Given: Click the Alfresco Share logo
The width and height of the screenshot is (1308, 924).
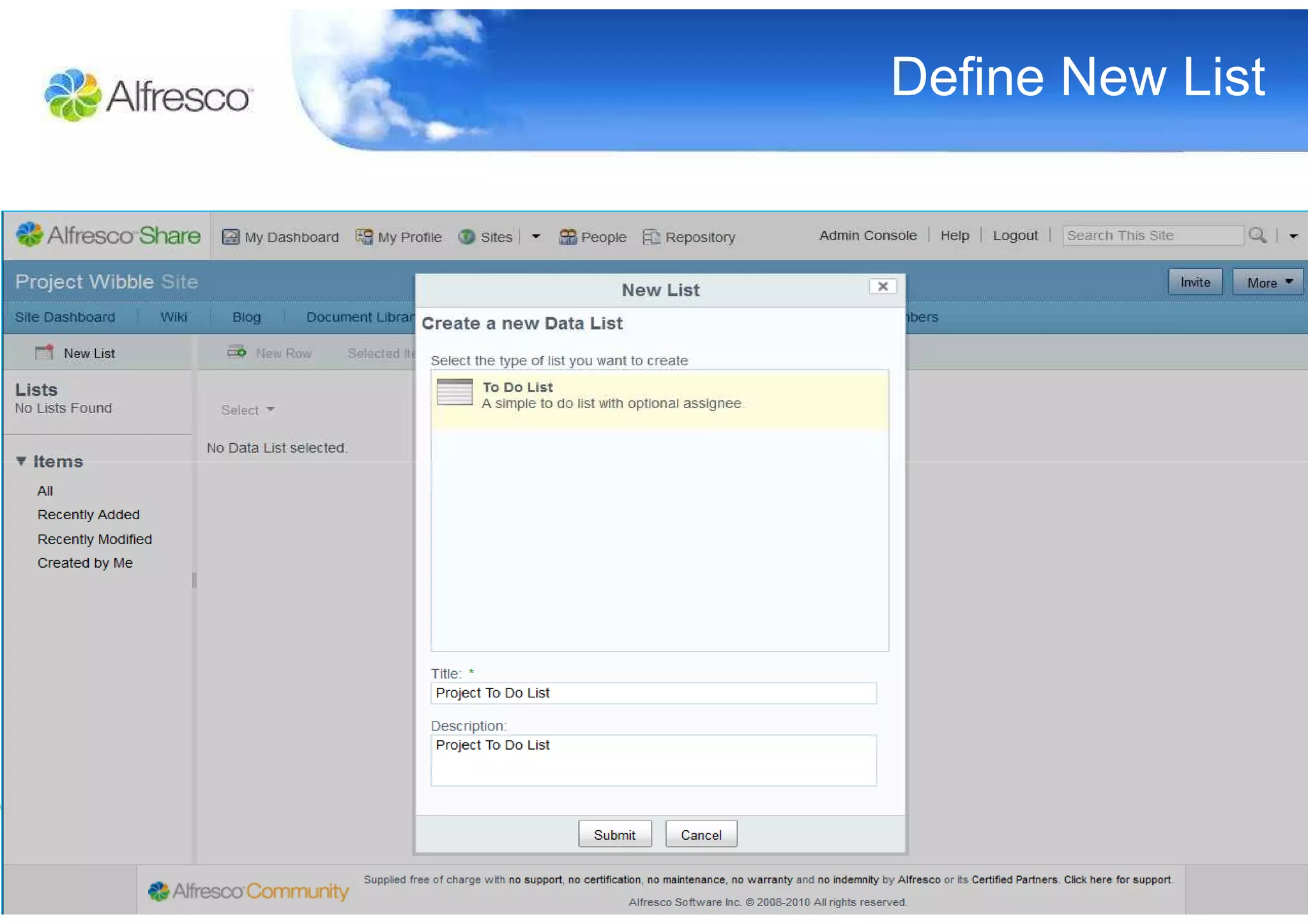Looking at the screenshot, I should (x=107, y=235).
